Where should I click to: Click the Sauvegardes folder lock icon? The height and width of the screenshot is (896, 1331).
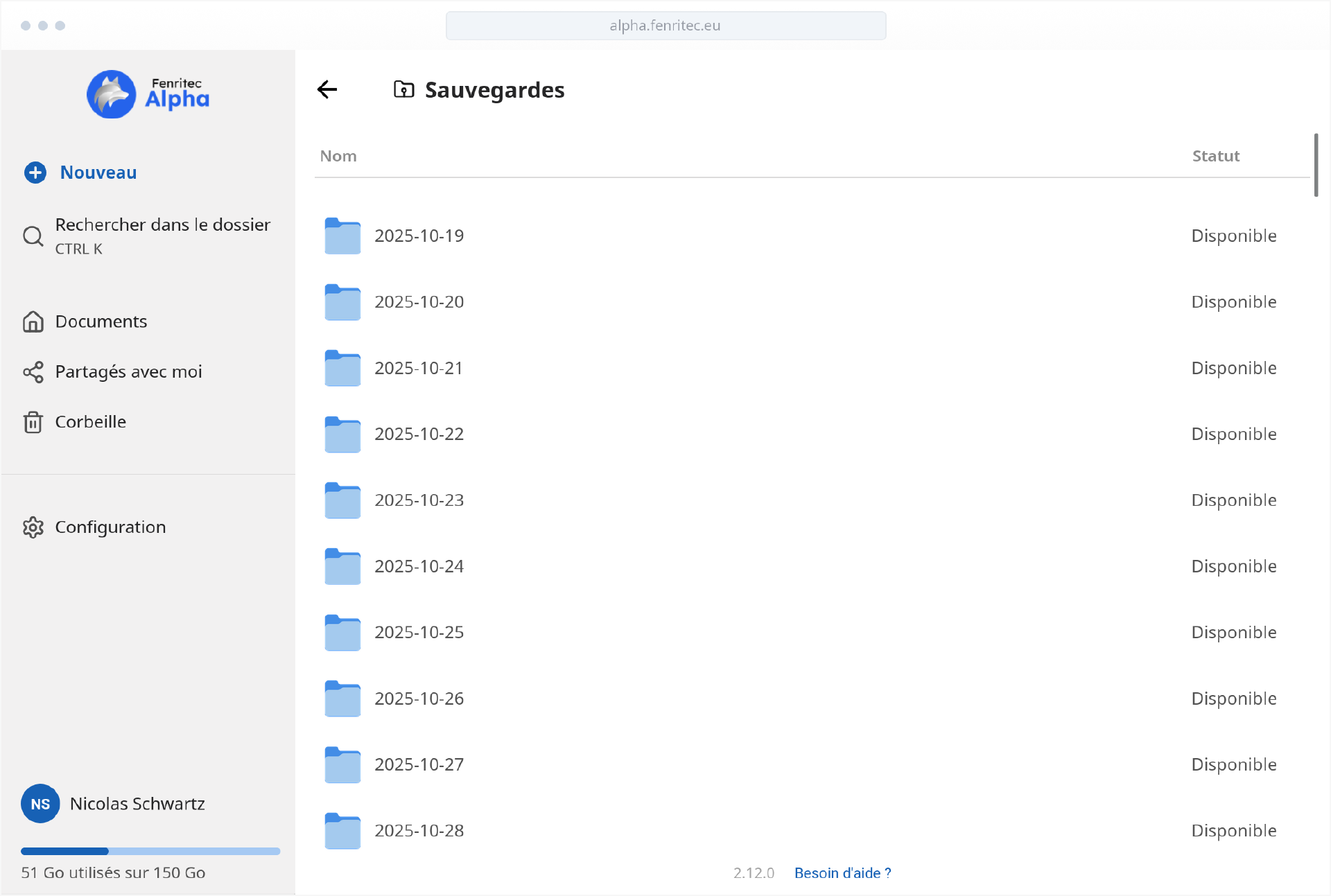(403, 89)
